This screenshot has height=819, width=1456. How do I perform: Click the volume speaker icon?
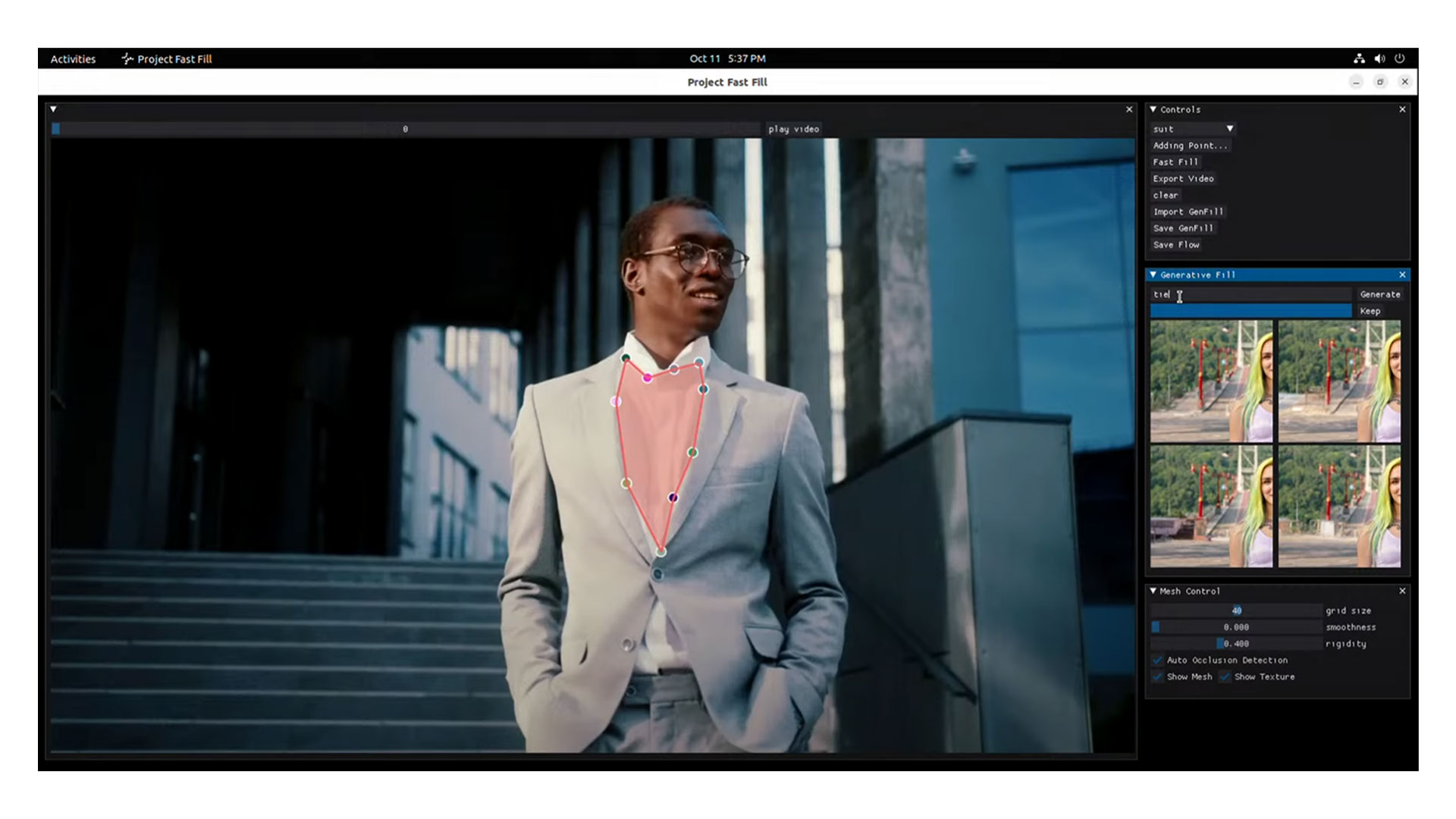click(1379, 58)
